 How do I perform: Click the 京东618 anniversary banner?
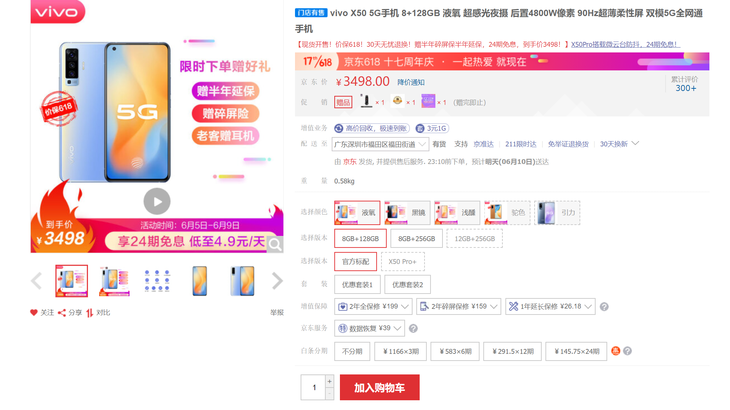tap(502, 61)
